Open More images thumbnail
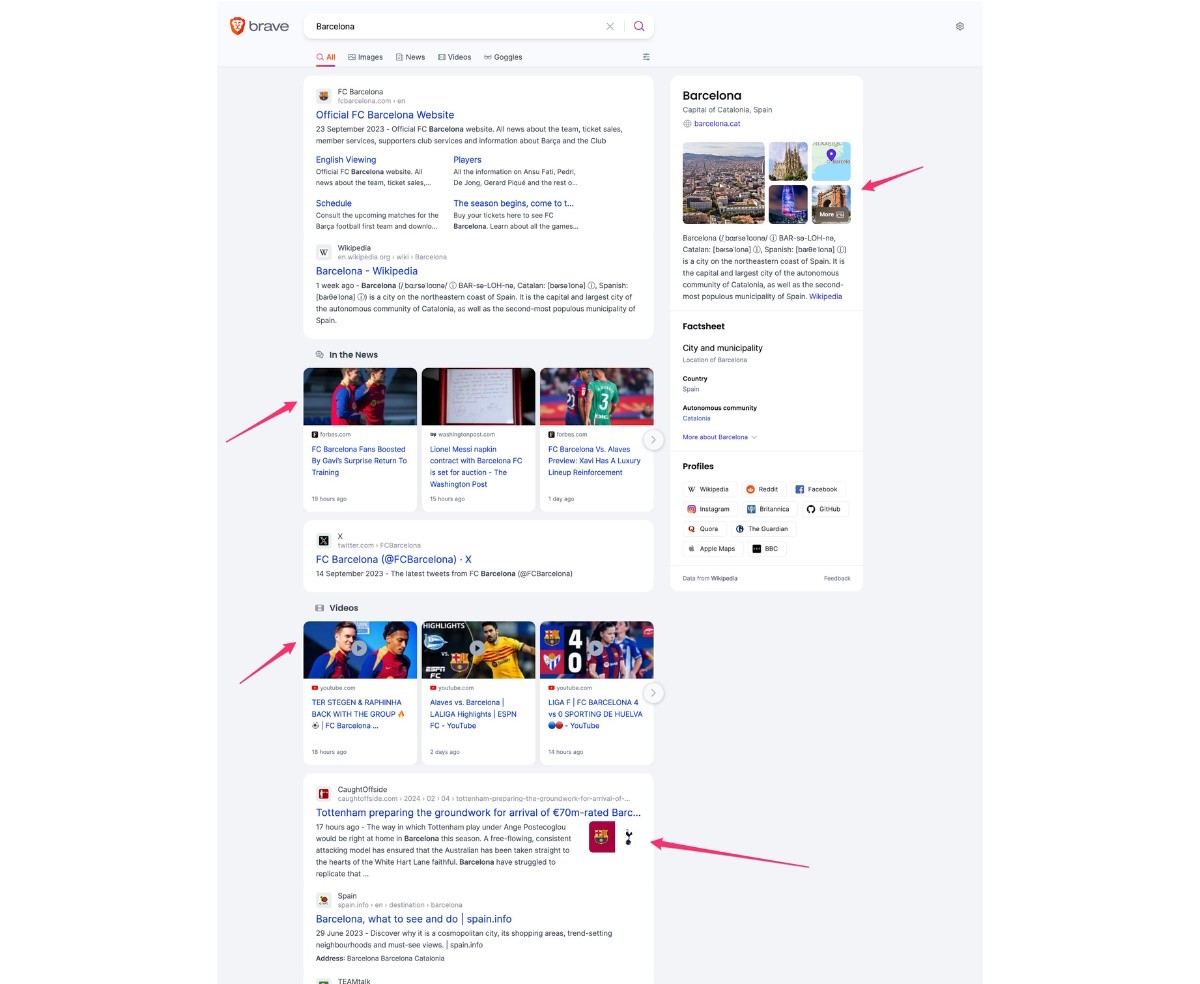The image size is (1200, 984). click(831, 204)
